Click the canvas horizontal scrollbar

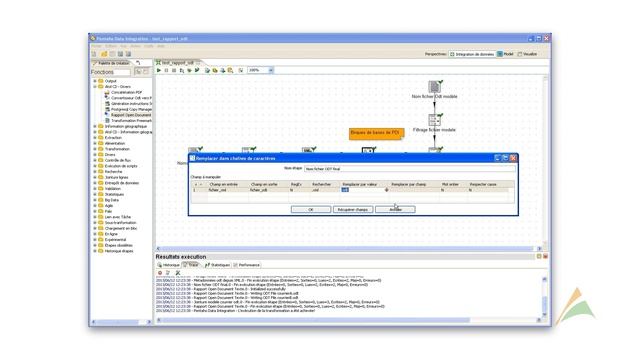point(348,248)
